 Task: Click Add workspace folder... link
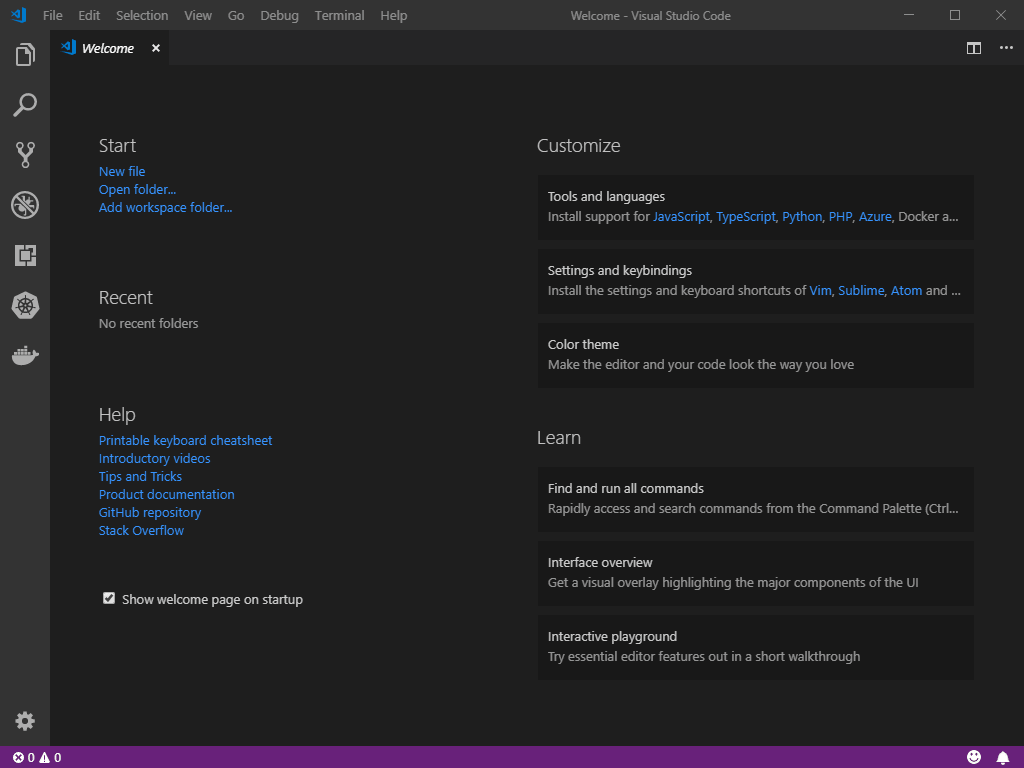(165, 208)
